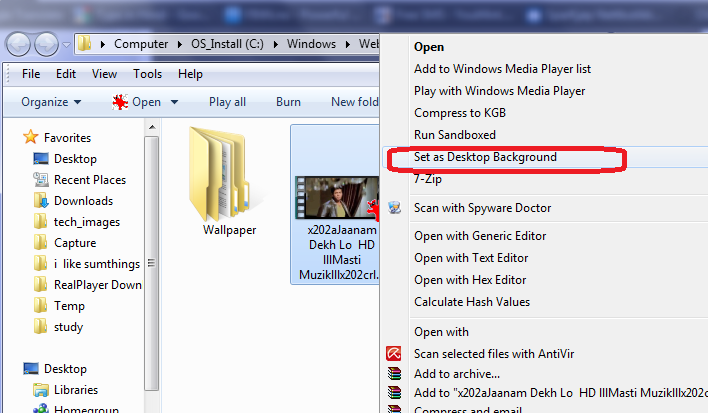Select Set as Desktop Background
The width and height of the screenshot is (708, 413).
coord(485,157)
